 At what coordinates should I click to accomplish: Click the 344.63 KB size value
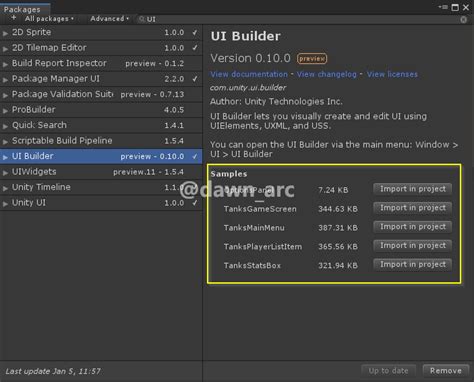[x=338, y=209]
